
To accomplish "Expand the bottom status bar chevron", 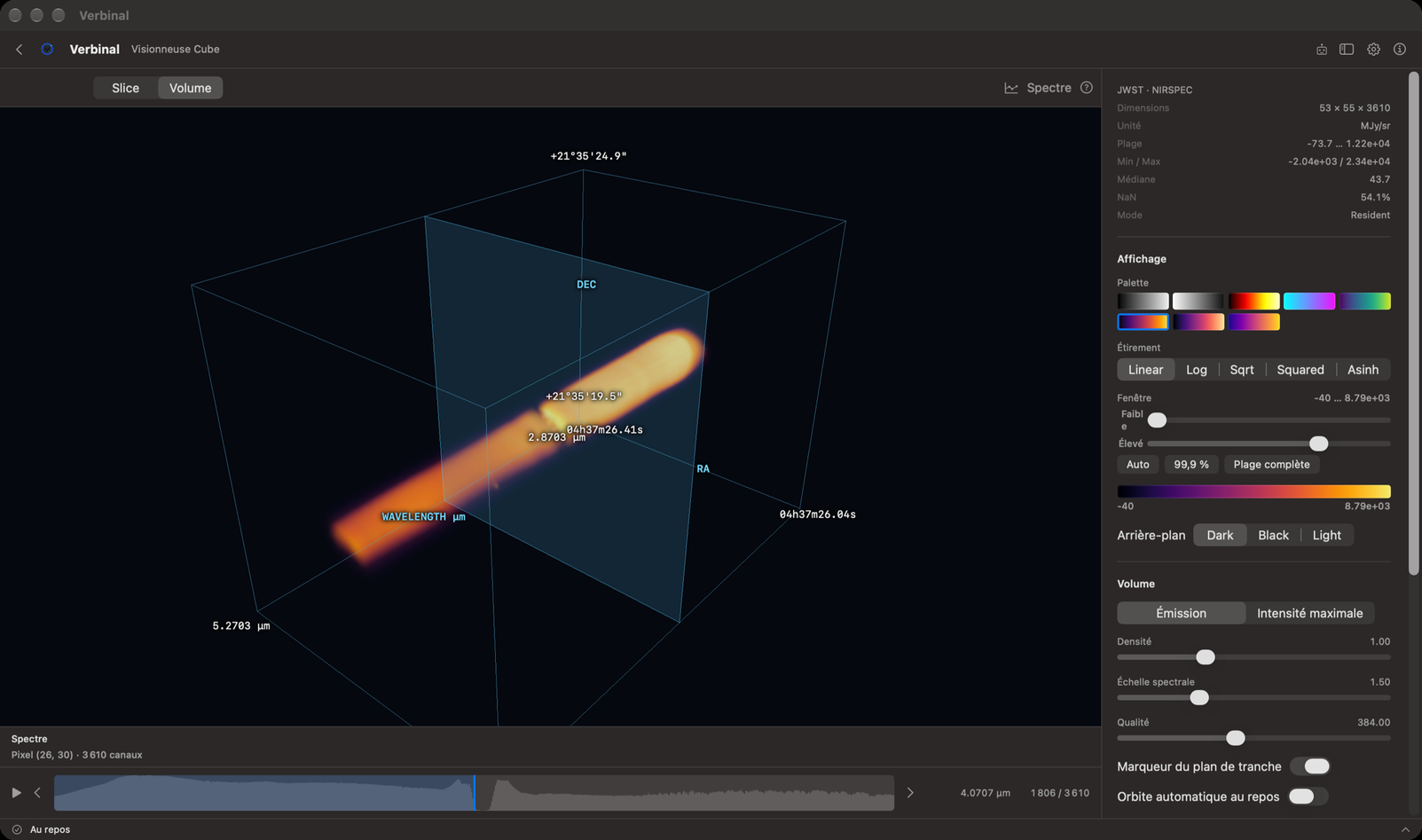I will tap(1405, 830).
